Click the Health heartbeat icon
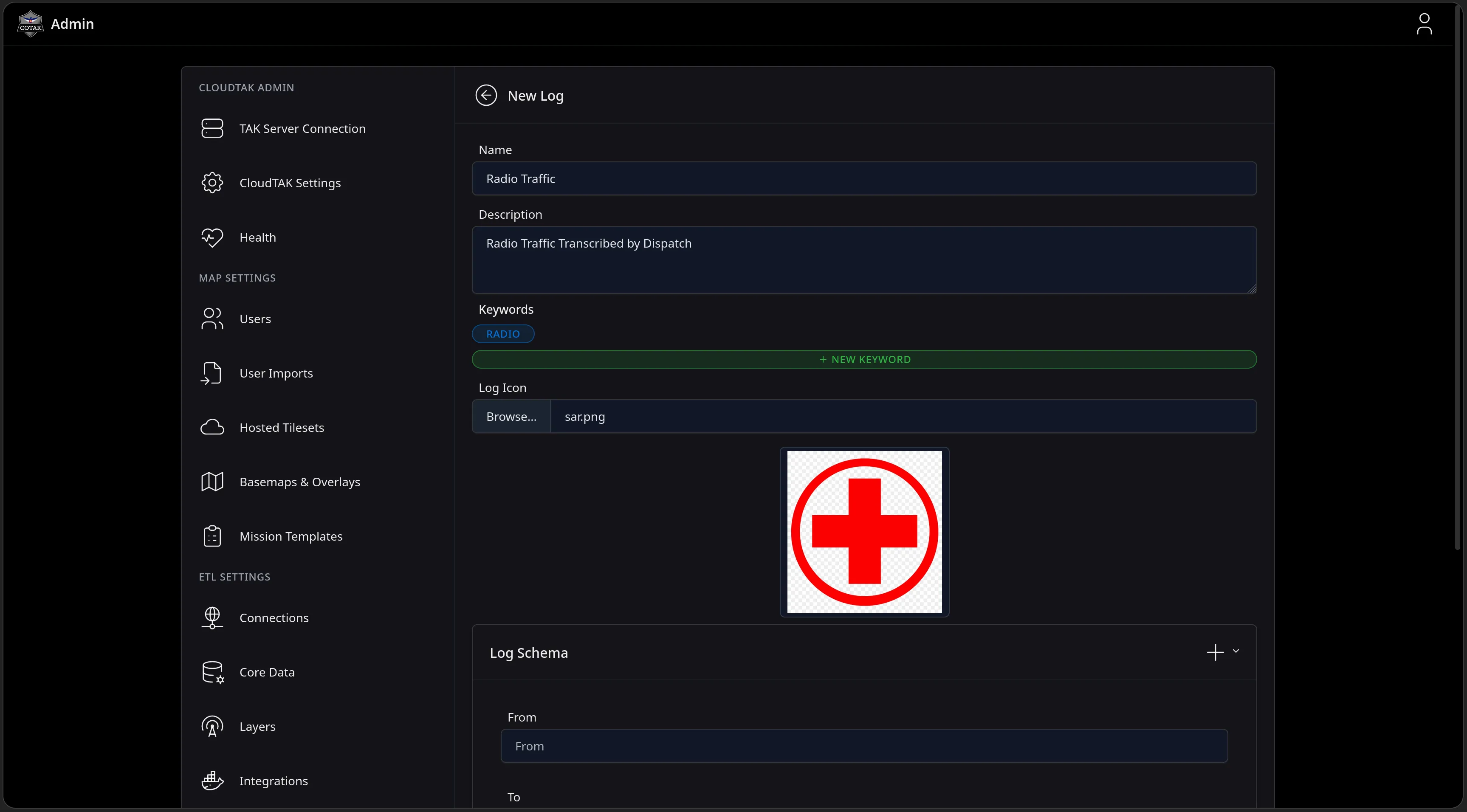 point(212,237)
